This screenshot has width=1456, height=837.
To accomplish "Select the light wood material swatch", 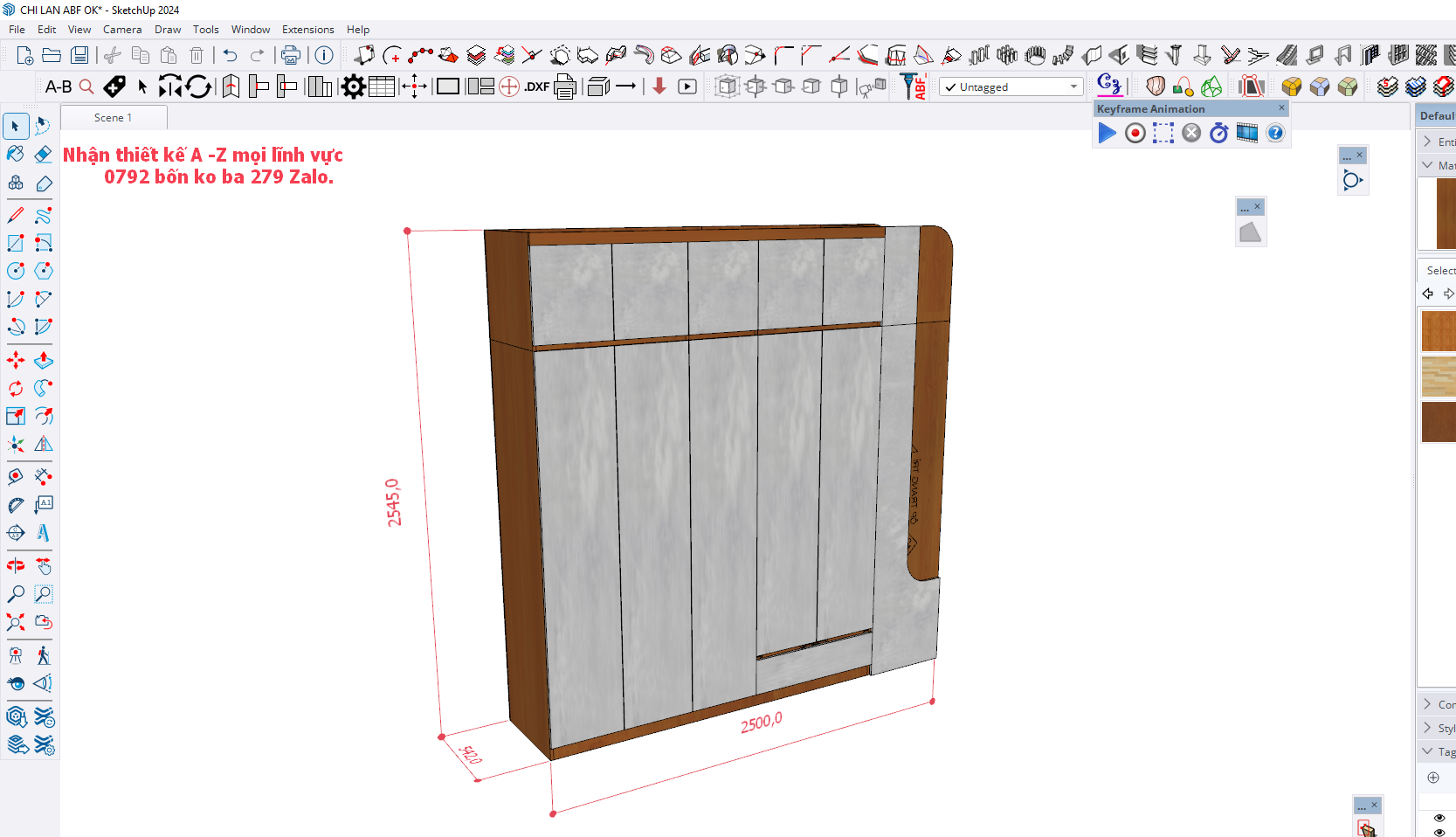I will [1439, 377].
